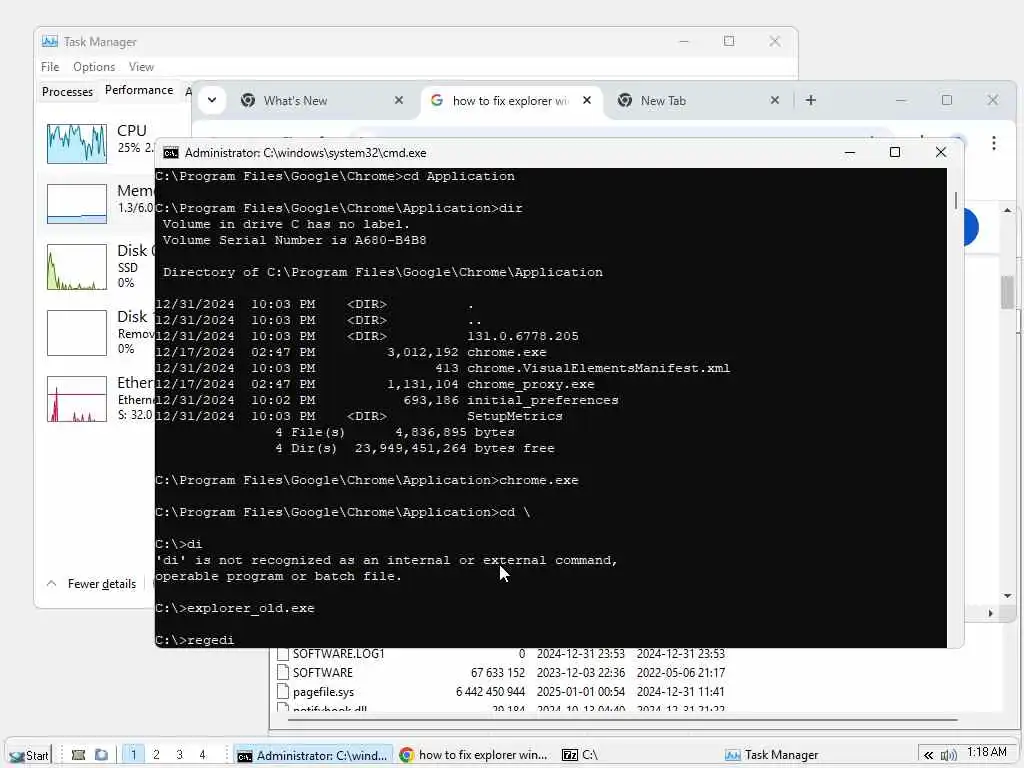Click 'SetupMetrics' in the cmd output

[x=515, y=416]
